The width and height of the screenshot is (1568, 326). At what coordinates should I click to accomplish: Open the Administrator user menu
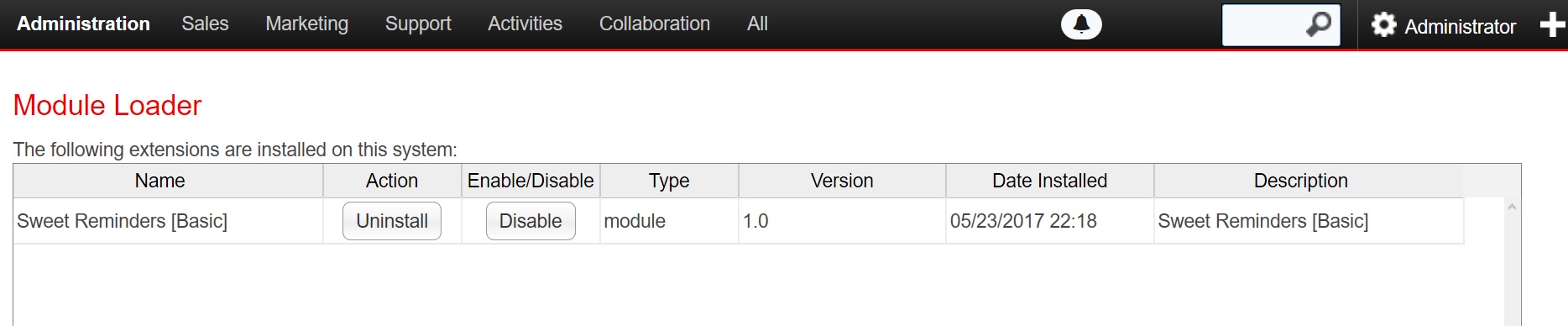[1460, 26]
